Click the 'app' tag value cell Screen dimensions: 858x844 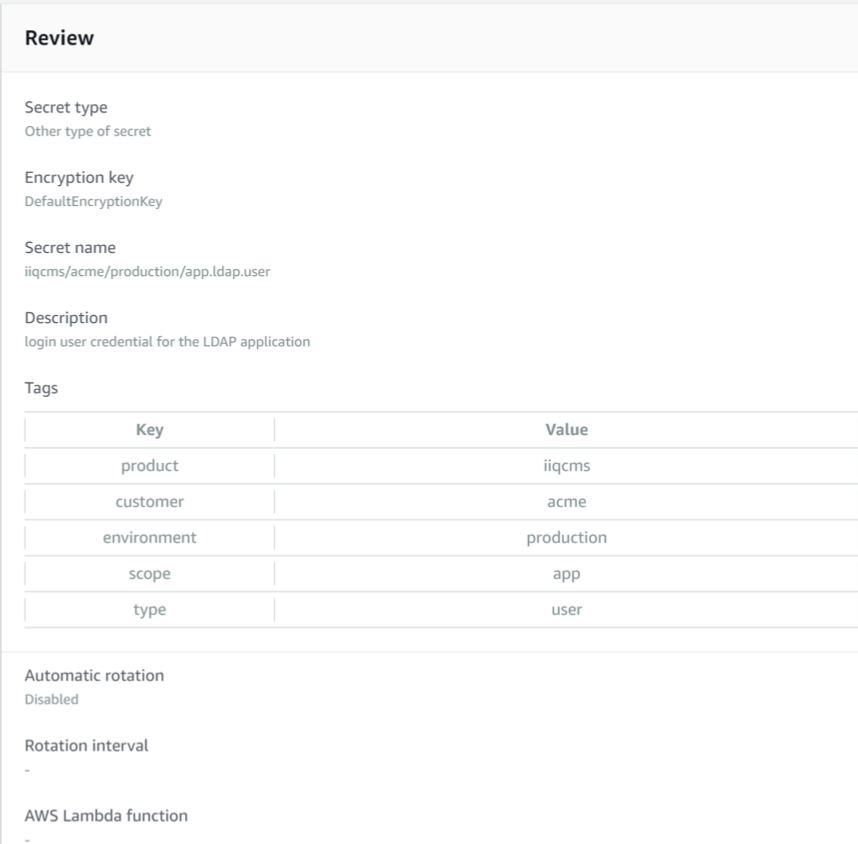566,574
